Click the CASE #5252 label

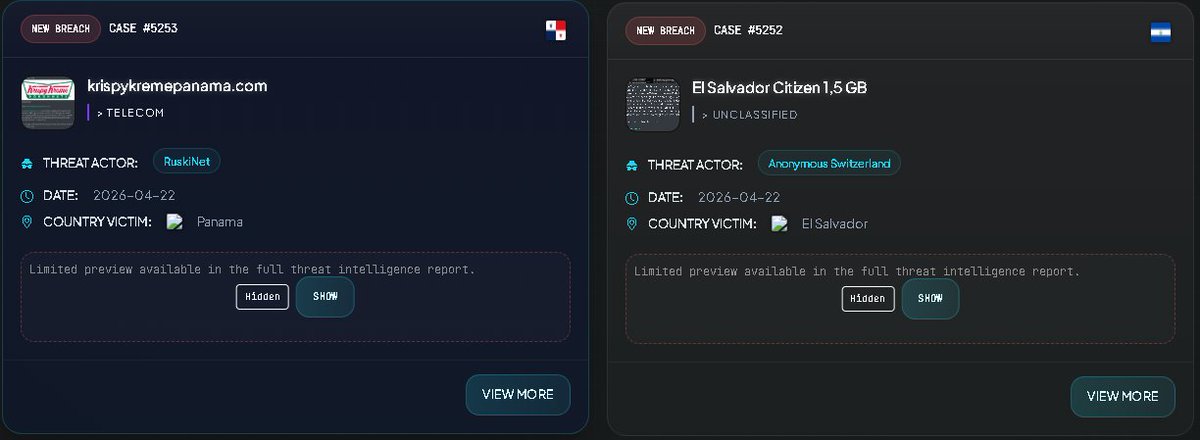click(748, 30)
